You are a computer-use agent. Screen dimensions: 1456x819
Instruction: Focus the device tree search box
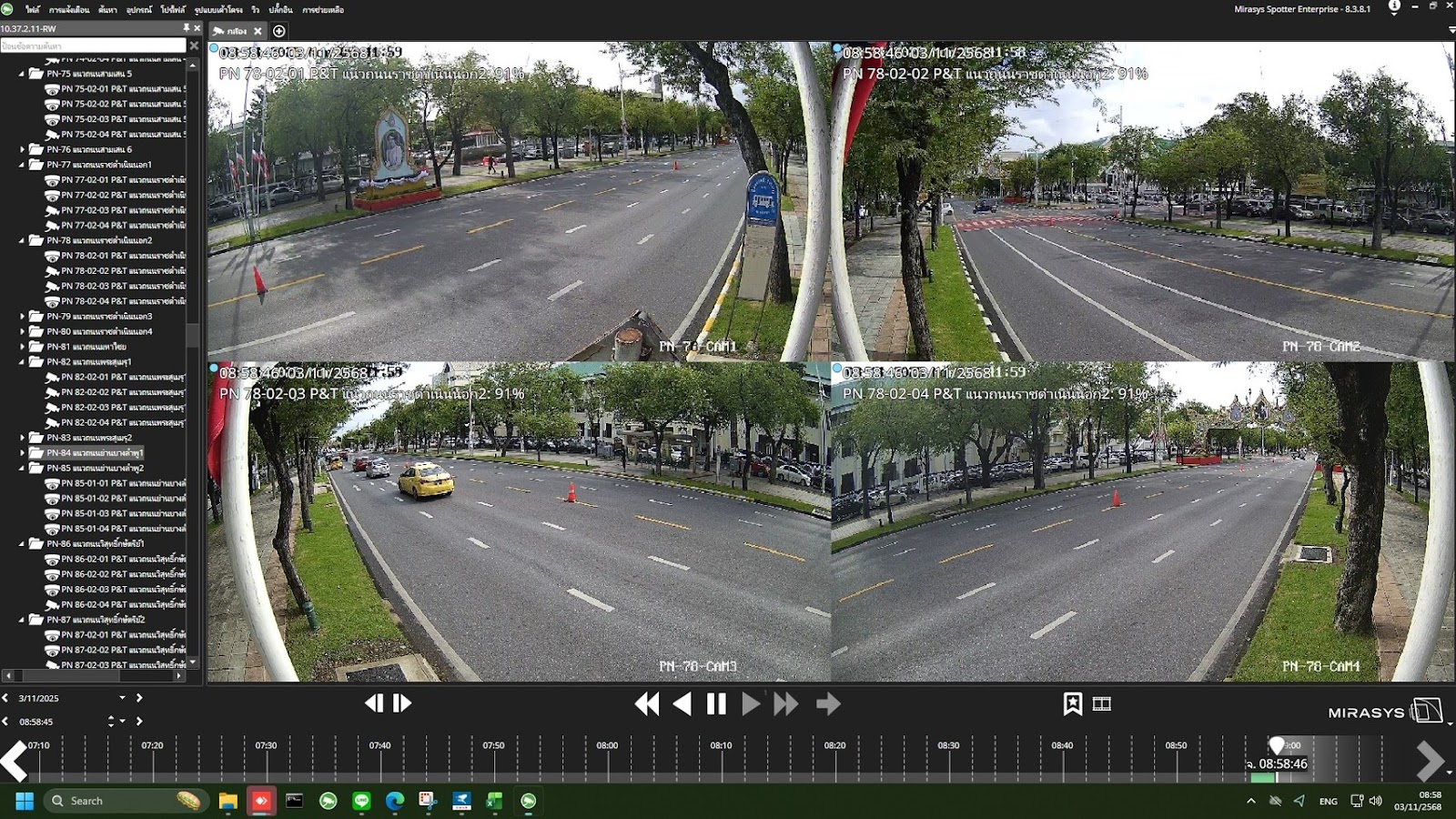coord(93,45)
